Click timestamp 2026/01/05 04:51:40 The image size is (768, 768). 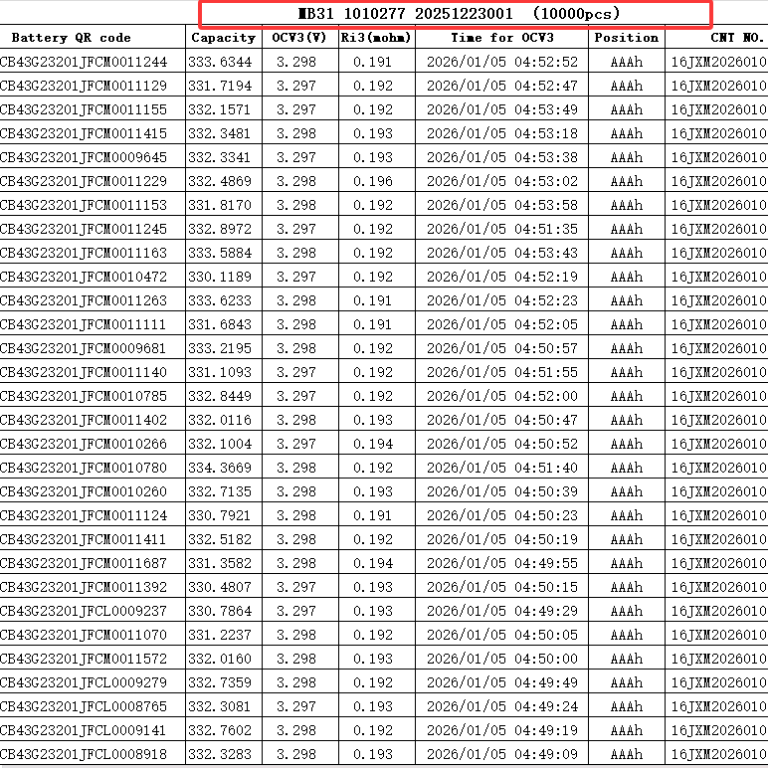click(x=502, y=468)
